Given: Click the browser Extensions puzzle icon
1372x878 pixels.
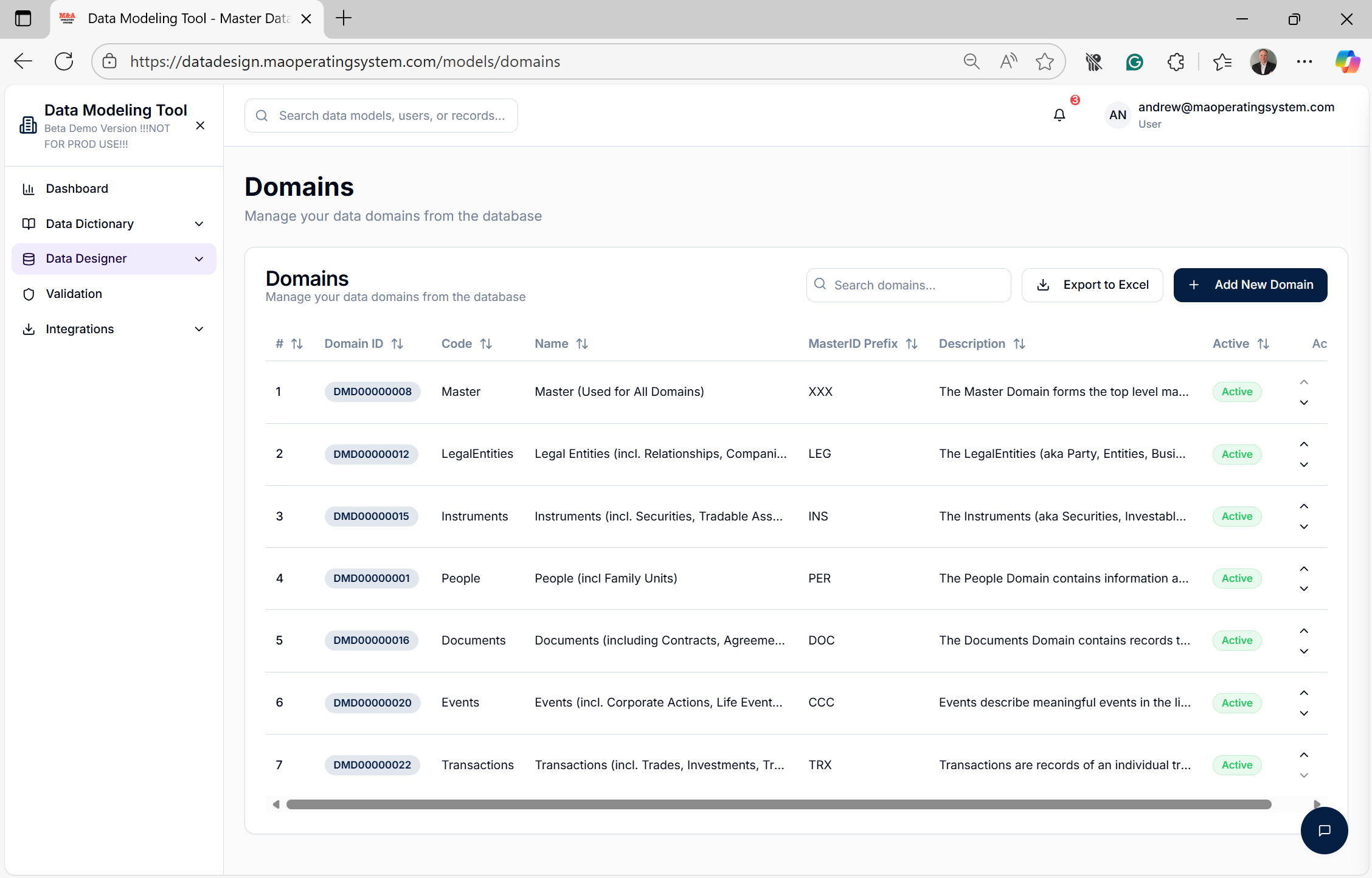Looking at the screenshot, I should pos(1176,61).
